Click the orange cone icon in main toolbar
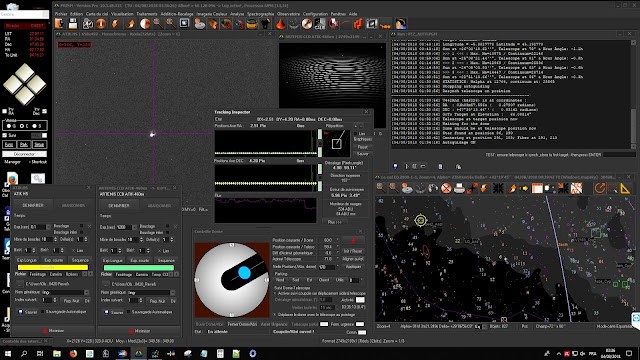This screenshot has height=360, width=640. point(280,24)
